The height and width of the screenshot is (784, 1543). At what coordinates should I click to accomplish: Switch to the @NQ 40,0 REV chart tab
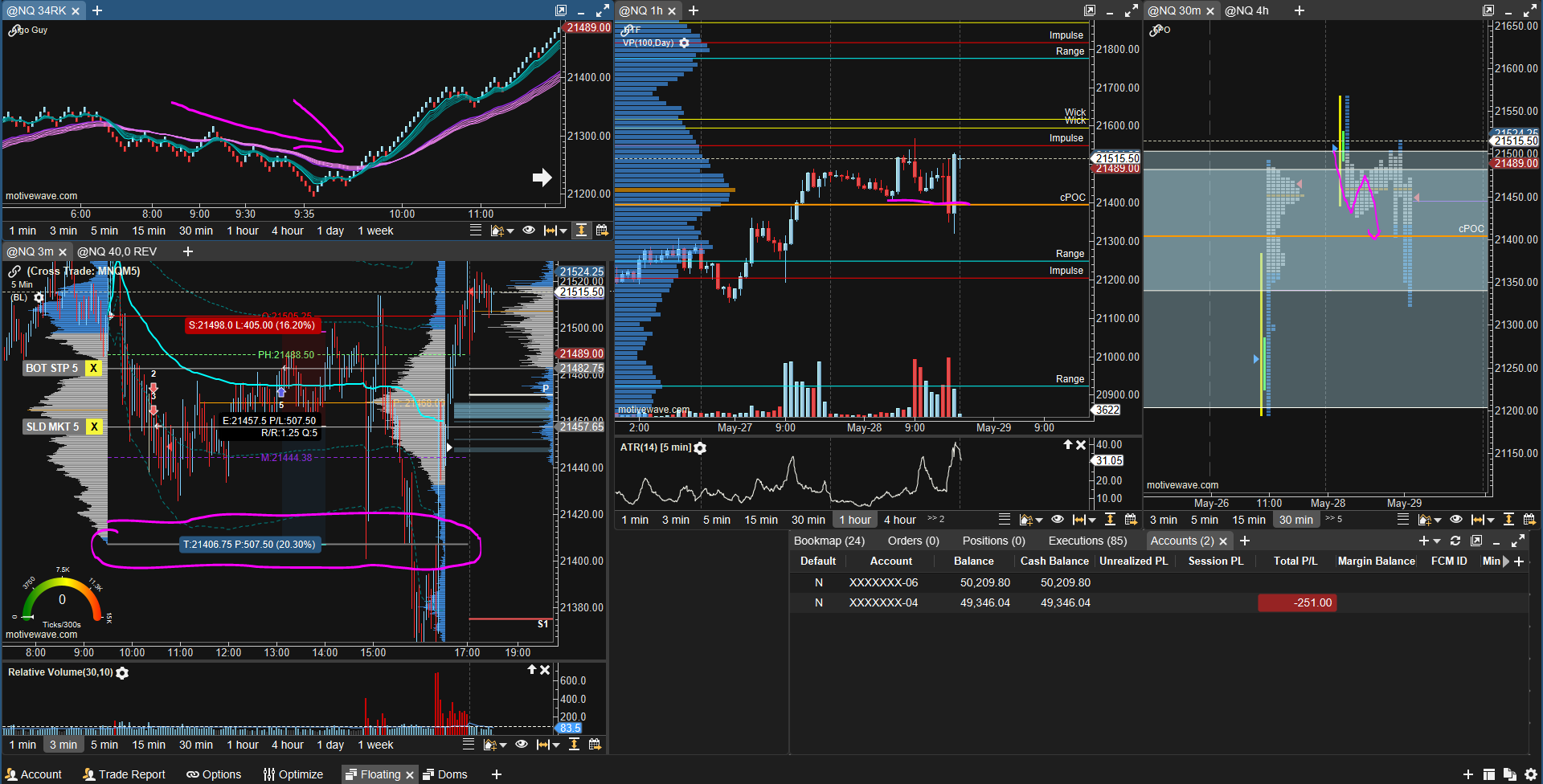pos(117,251)
